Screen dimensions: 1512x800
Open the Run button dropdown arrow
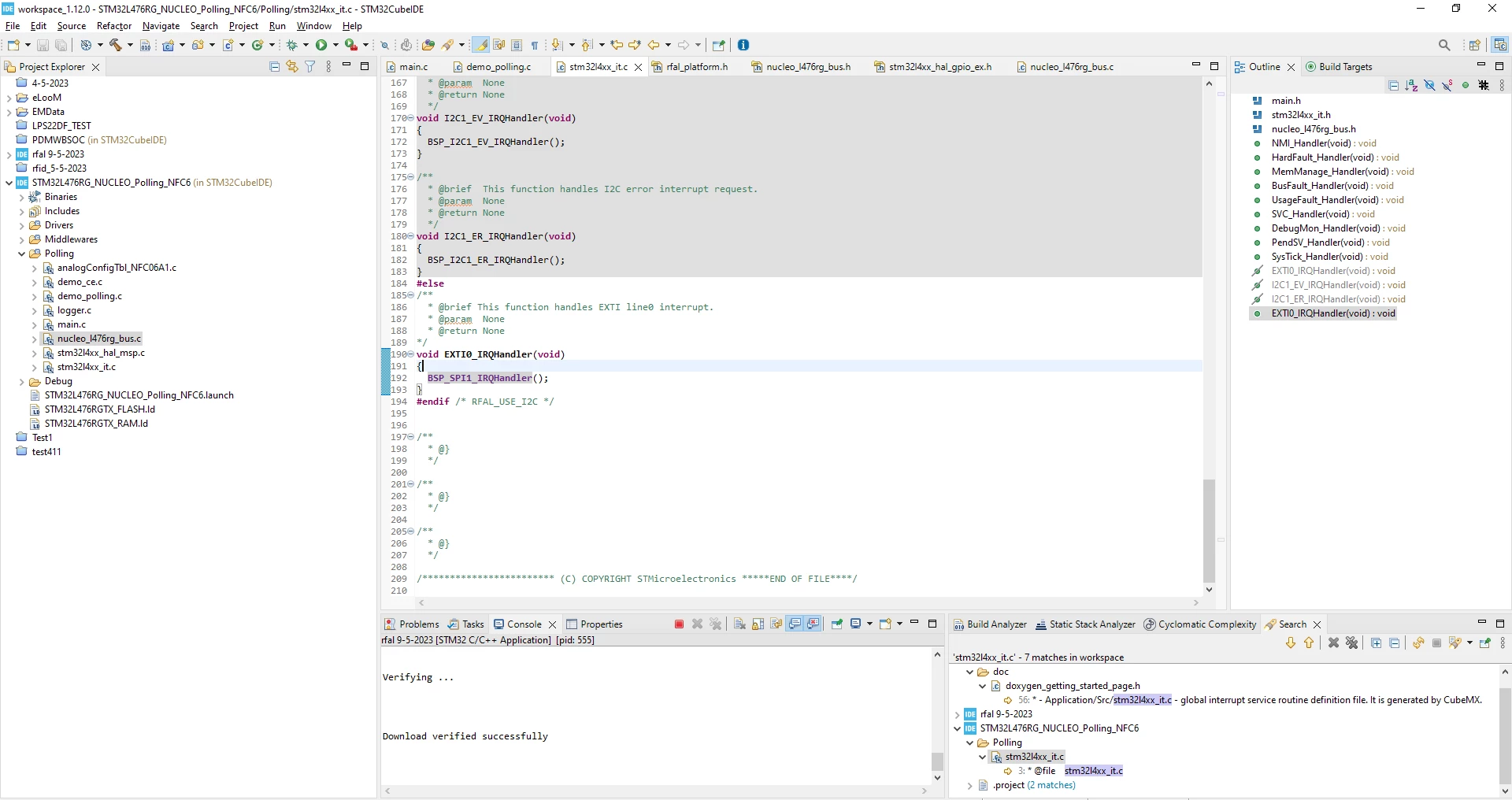pyautogui.click(x=336, y=45)
